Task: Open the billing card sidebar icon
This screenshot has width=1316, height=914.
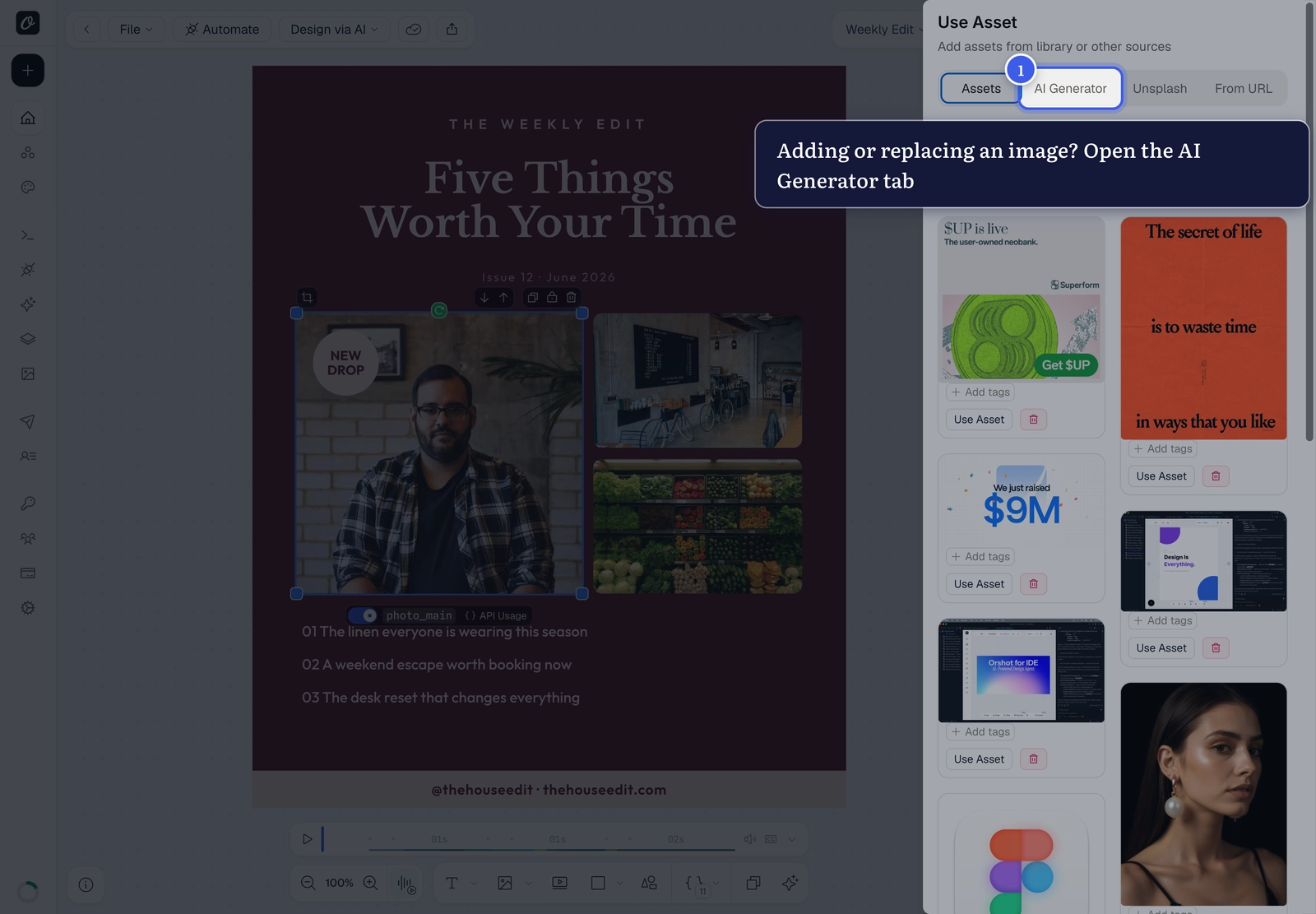Action: click(28, 573)
